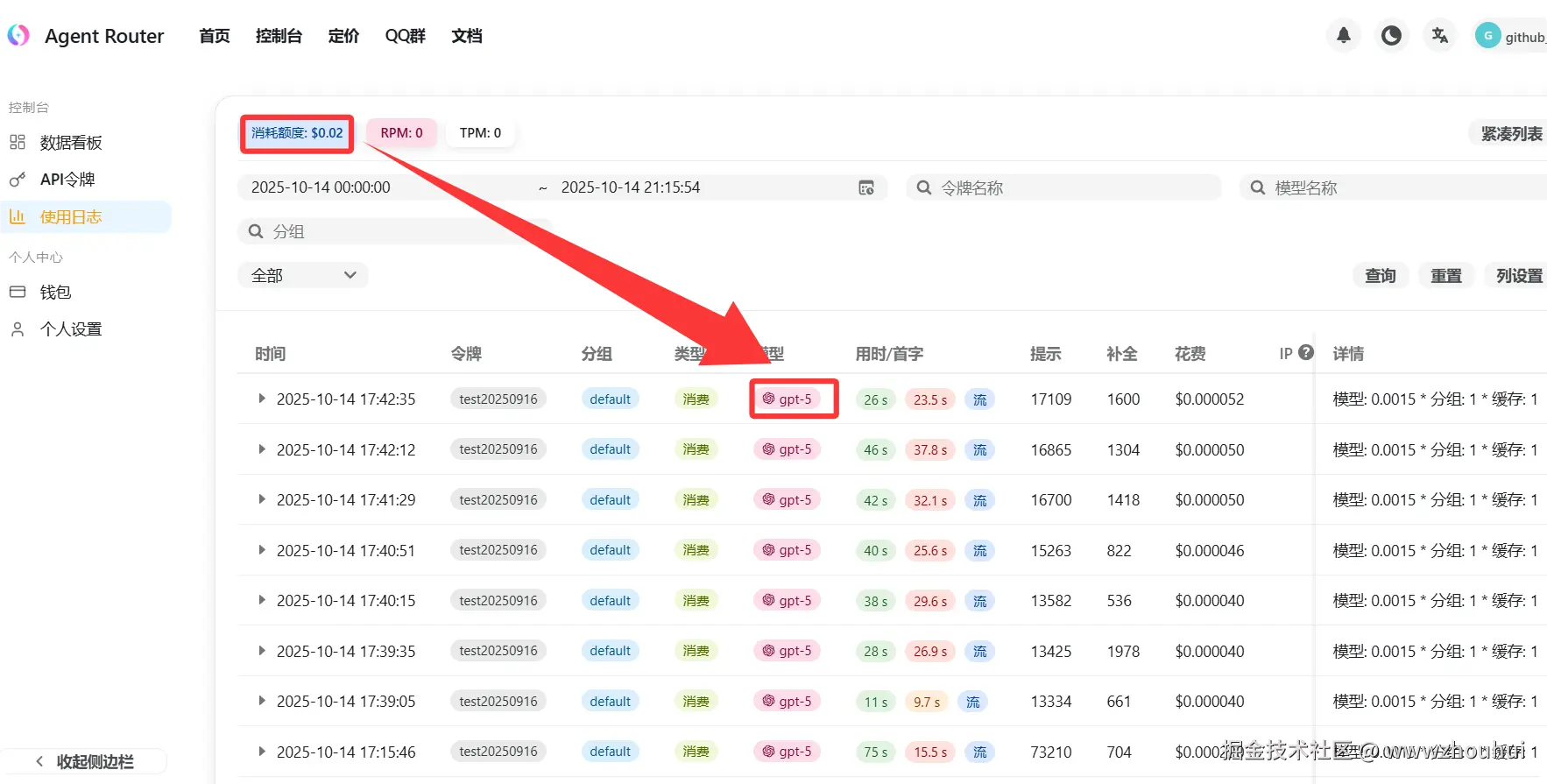Click the 消耗额度 $0.02 tag
Image resolution: width=1547 pixels, height=784 pixels.
(x=297, y=133)
